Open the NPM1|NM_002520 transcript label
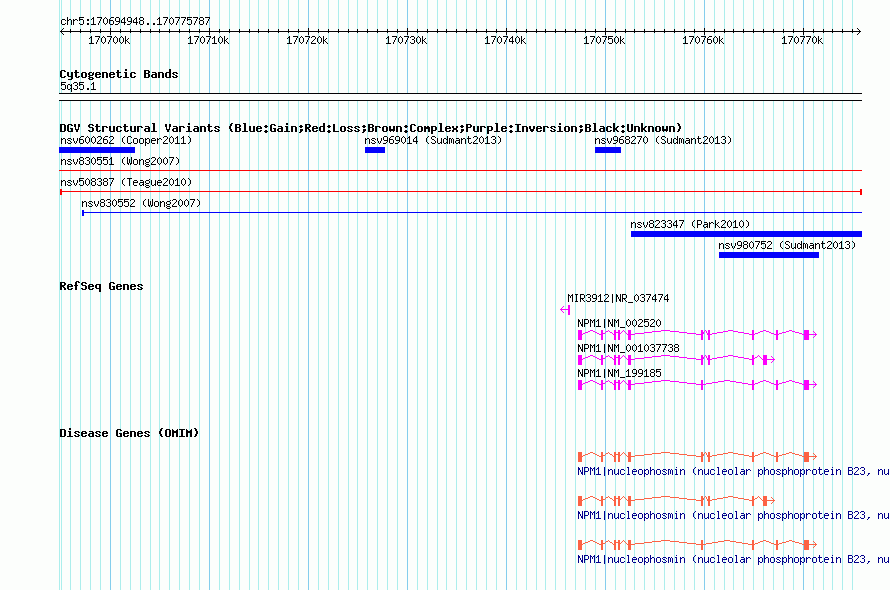Viewport: 890px width, 590px height. point(619,323)
